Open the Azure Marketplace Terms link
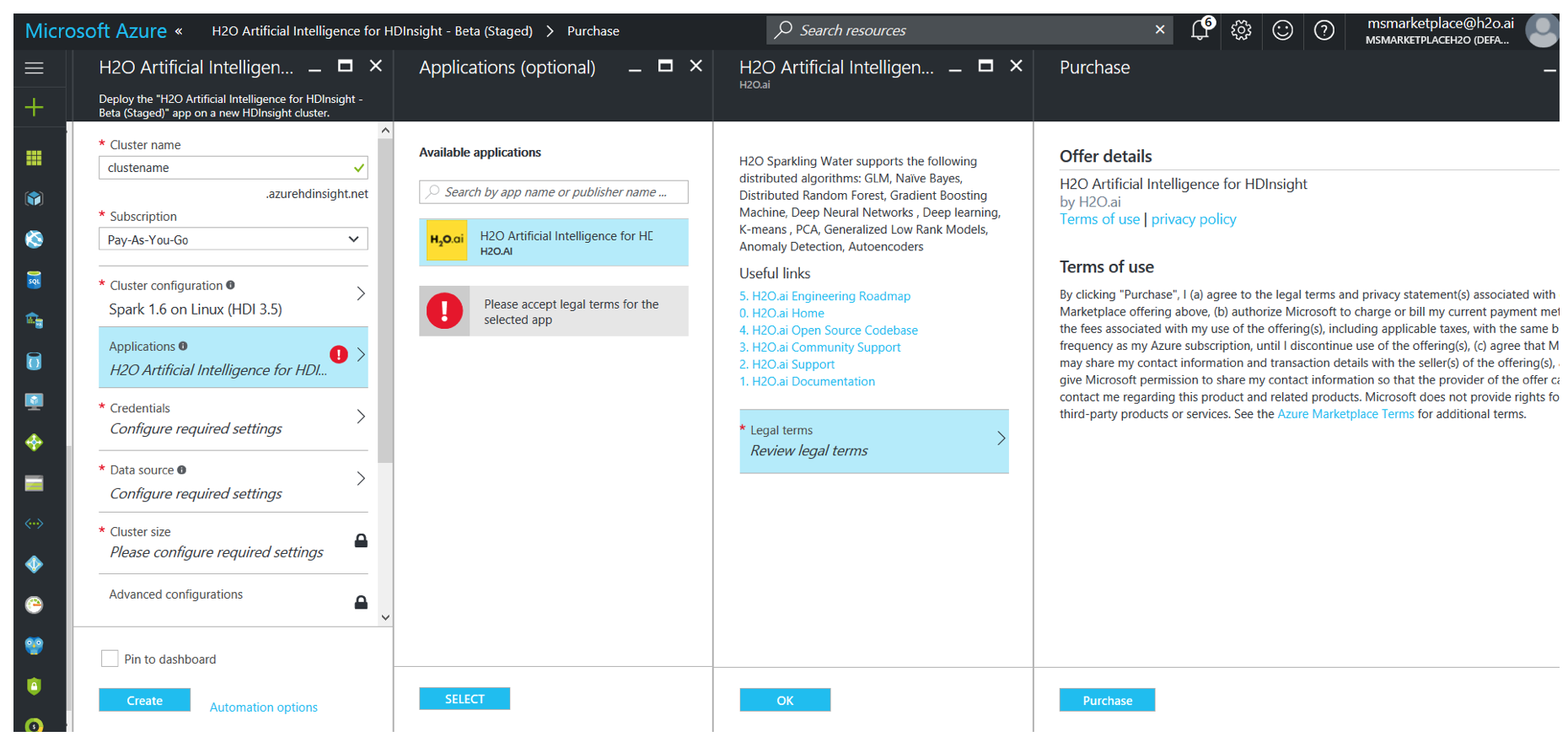The height and width of the screenshot is (742, 1568). click(x=1345, y=414)
